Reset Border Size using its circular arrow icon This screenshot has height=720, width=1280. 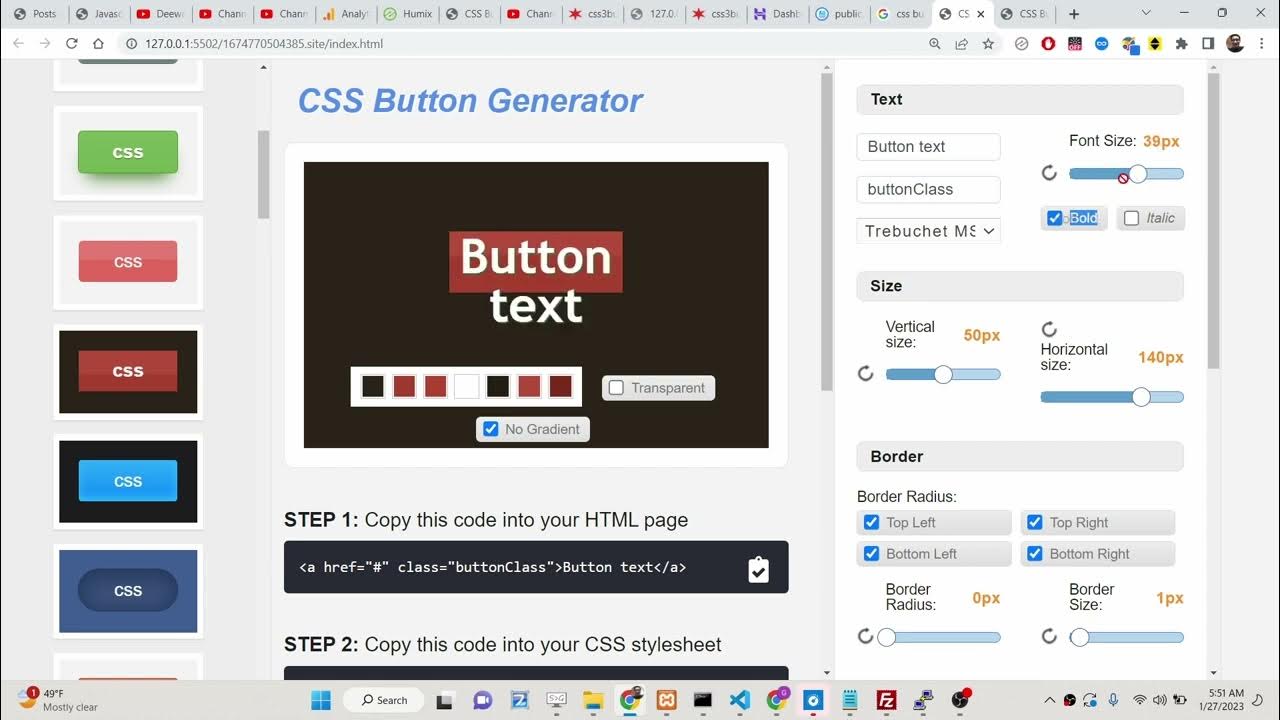[1049, 637]
